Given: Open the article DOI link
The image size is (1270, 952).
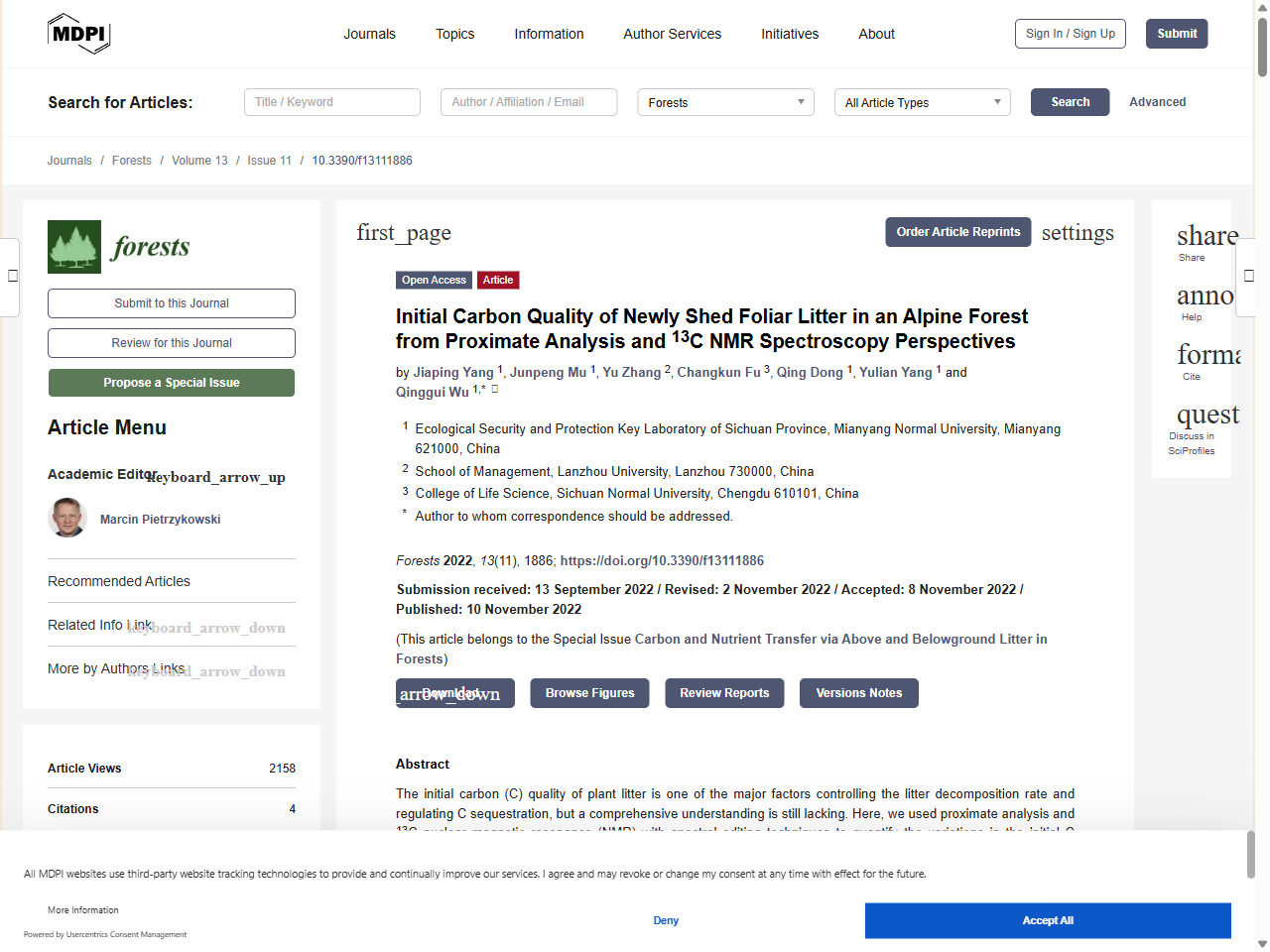Looking at the screenshot, I should tap(662, 560).
